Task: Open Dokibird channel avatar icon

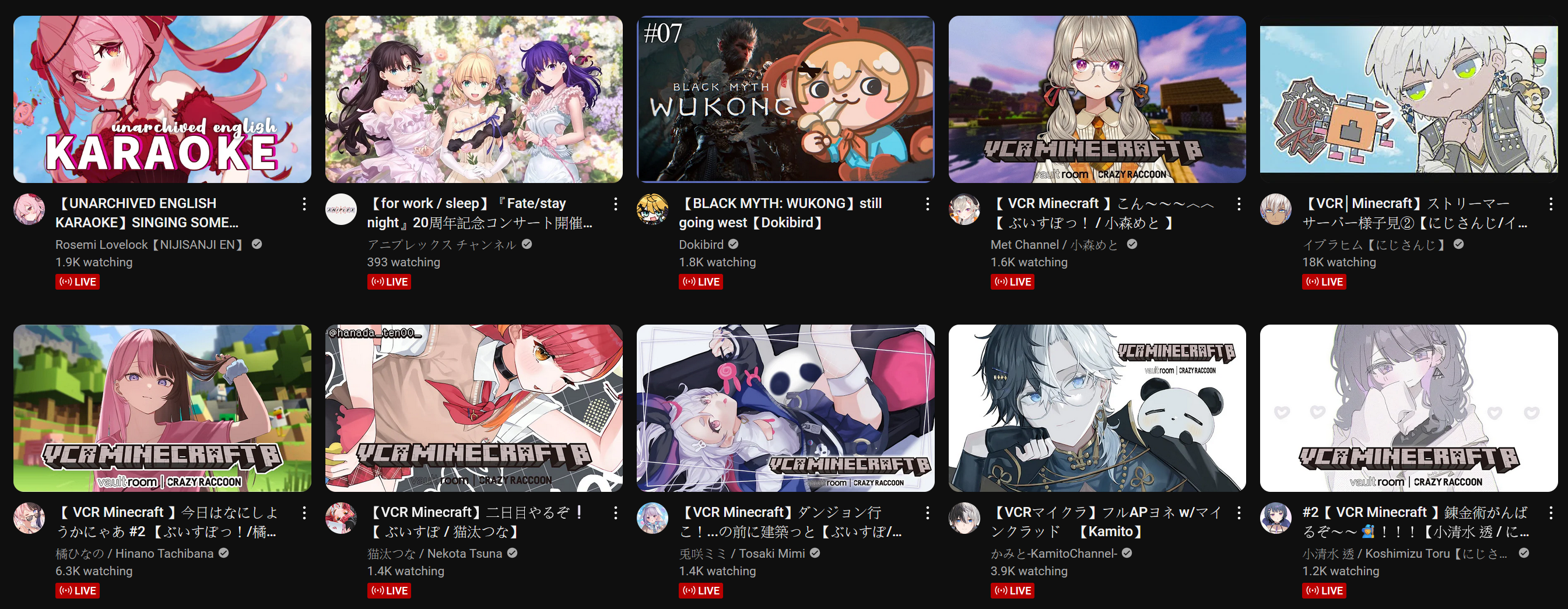Action: (x=653, y=209)
